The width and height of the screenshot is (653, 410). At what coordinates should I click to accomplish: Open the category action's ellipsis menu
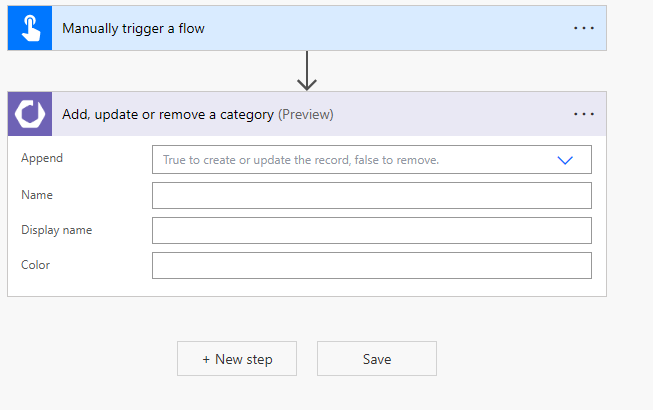coord(584,114)
